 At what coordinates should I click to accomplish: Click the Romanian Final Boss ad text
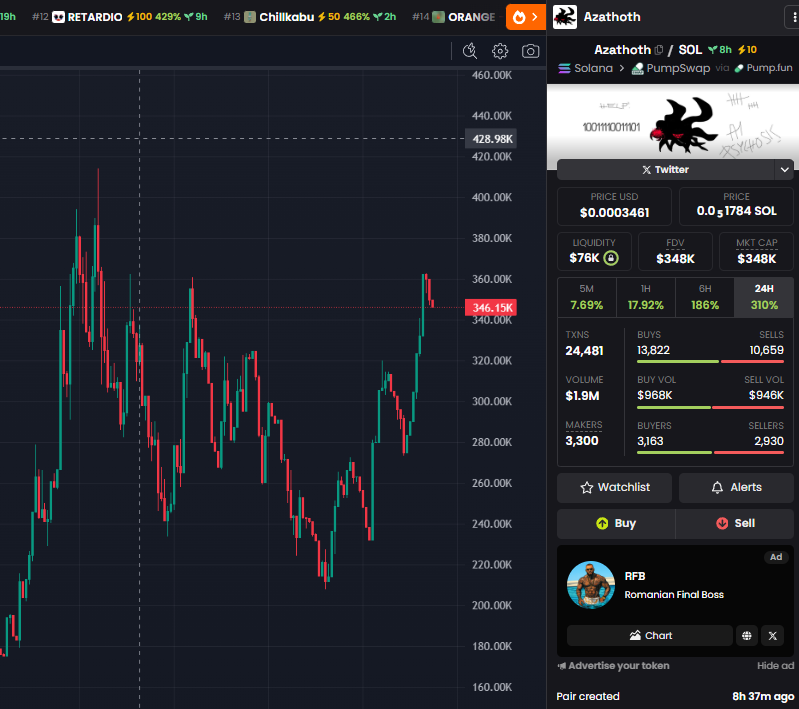(674, 595)
